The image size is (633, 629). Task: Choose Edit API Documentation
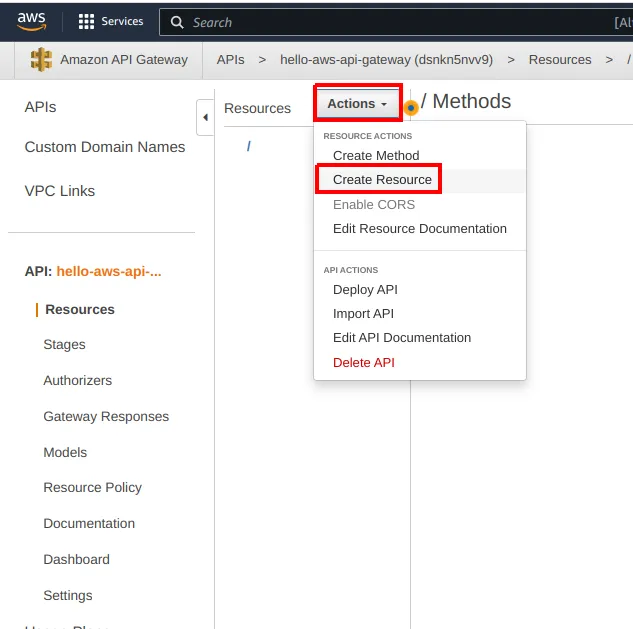(402, 338)
